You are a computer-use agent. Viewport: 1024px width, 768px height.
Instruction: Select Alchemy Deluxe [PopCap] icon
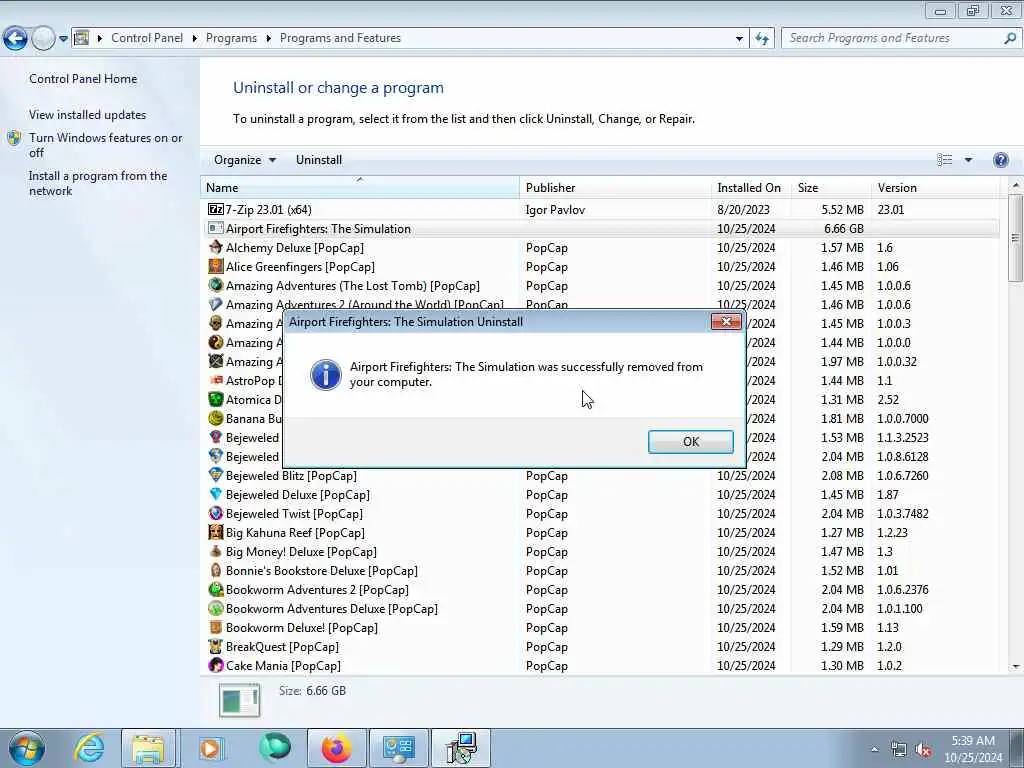click(216, 248)
